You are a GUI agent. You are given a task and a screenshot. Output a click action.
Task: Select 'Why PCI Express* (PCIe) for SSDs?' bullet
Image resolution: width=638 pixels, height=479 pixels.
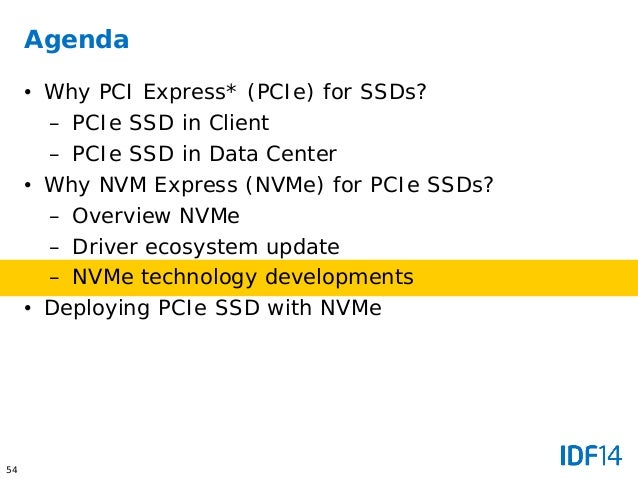(235, 92)
